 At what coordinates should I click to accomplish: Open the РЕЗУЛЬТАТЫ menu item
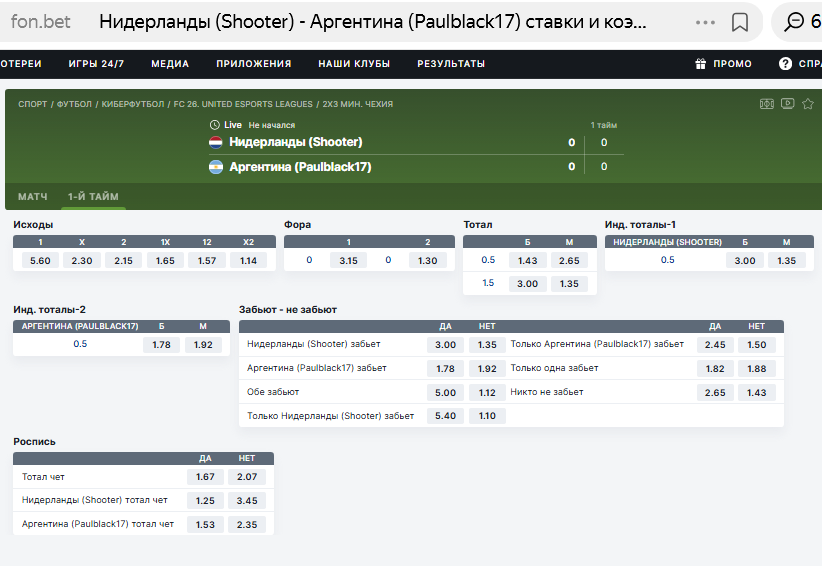pos(451,63)
